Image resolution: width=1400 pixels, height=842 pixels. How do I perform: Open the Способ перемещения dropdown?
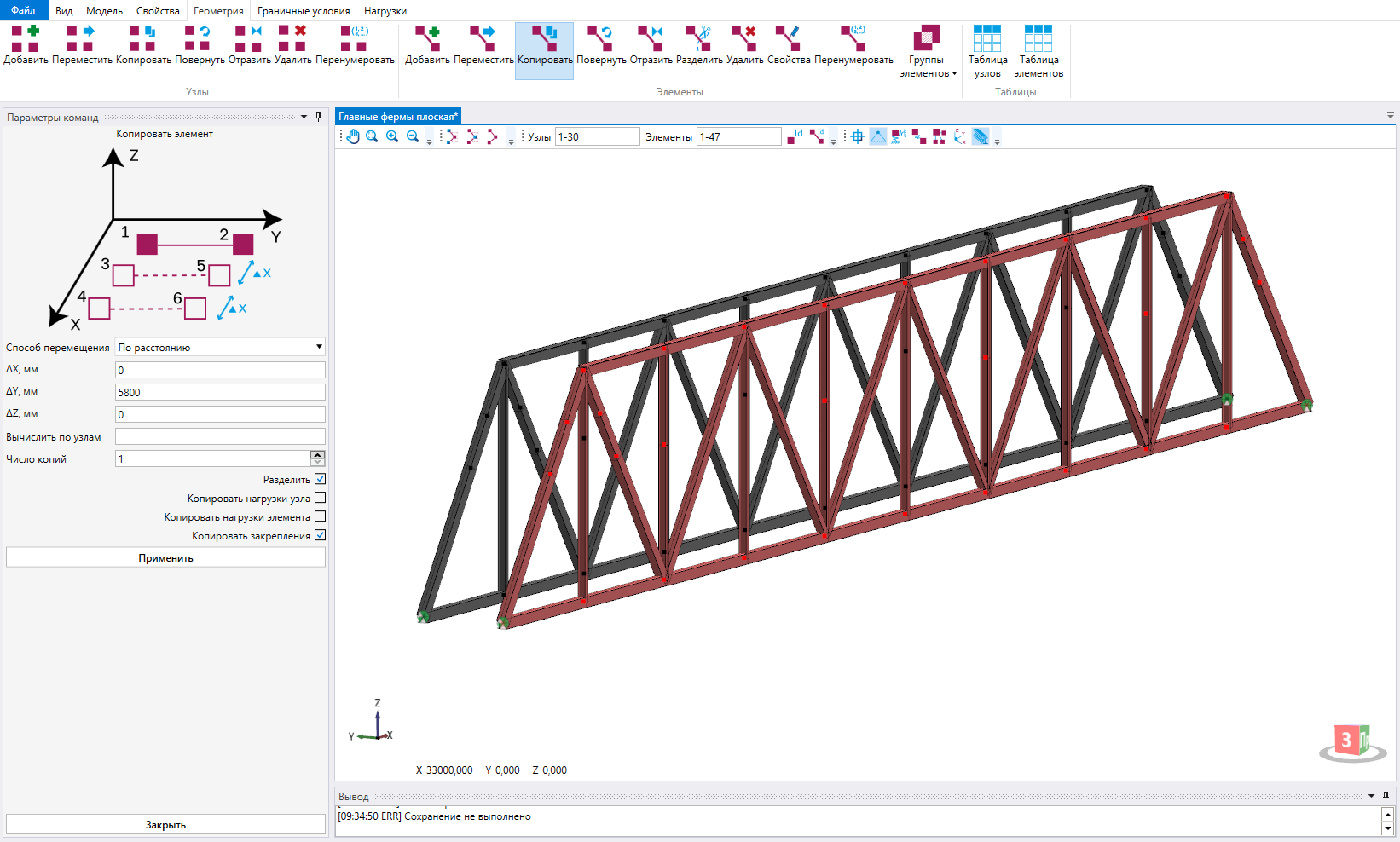click(220, 347)
